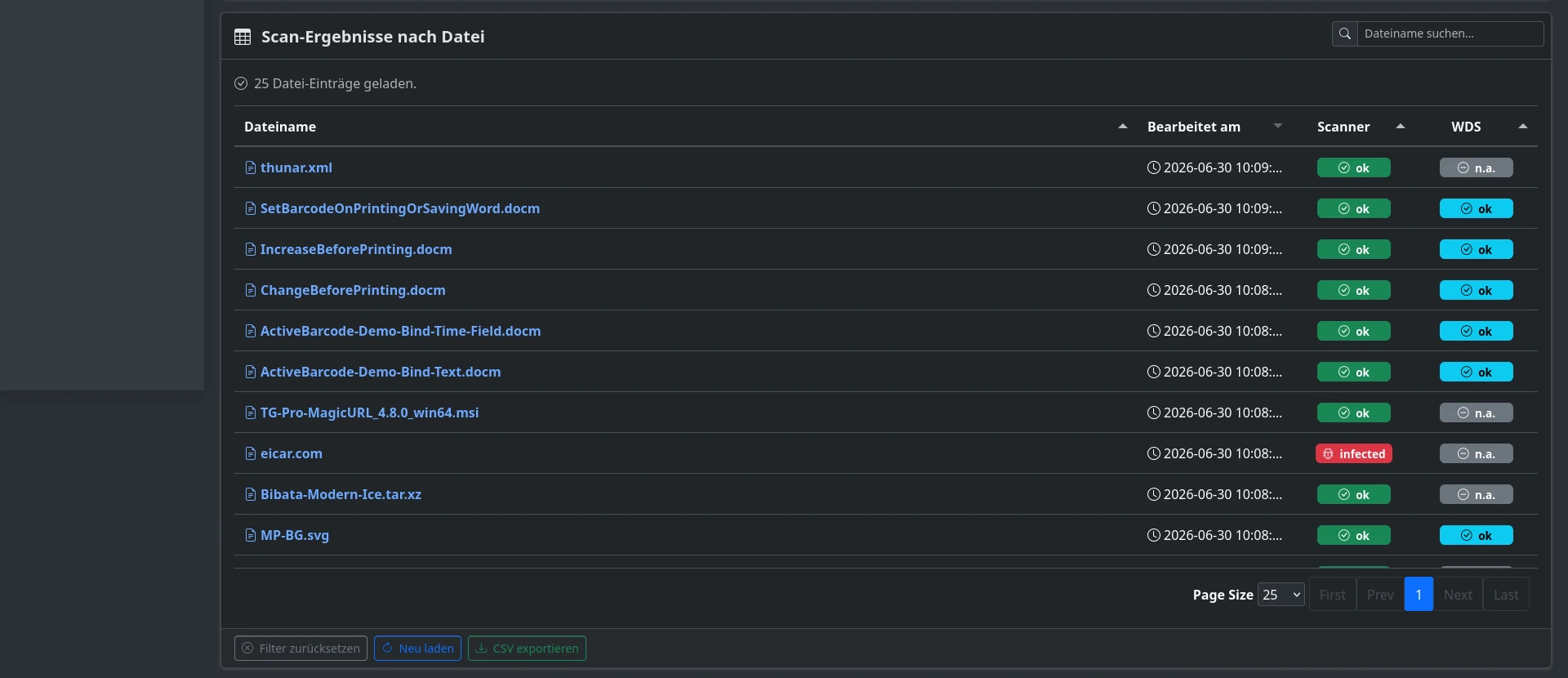Click clock icon in MP-BG.svg timestamp
Screen dimensions: 1568x678
point(1154,535)
